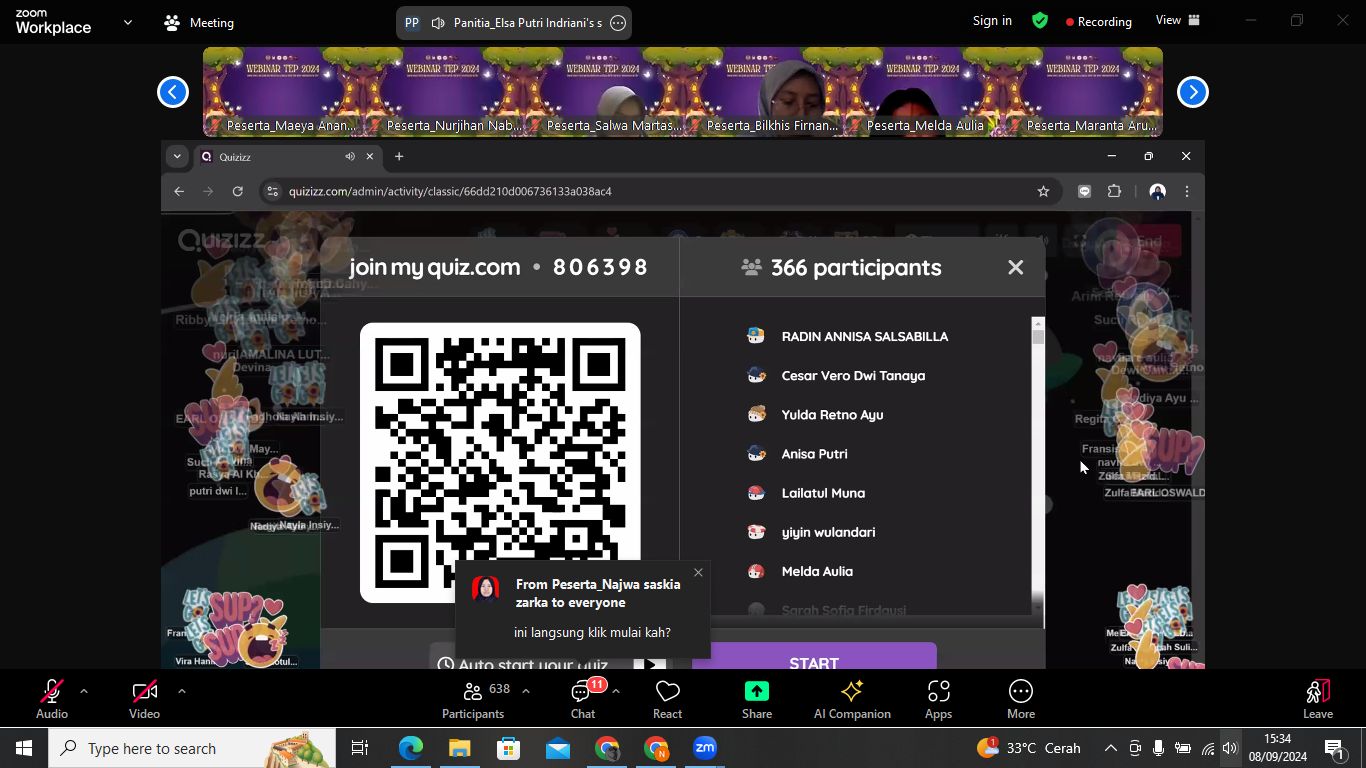This screenshot has height=768, width=1366.
Task: Select Peserta_Maeya video thumbnail
Action: click(282, 92)
